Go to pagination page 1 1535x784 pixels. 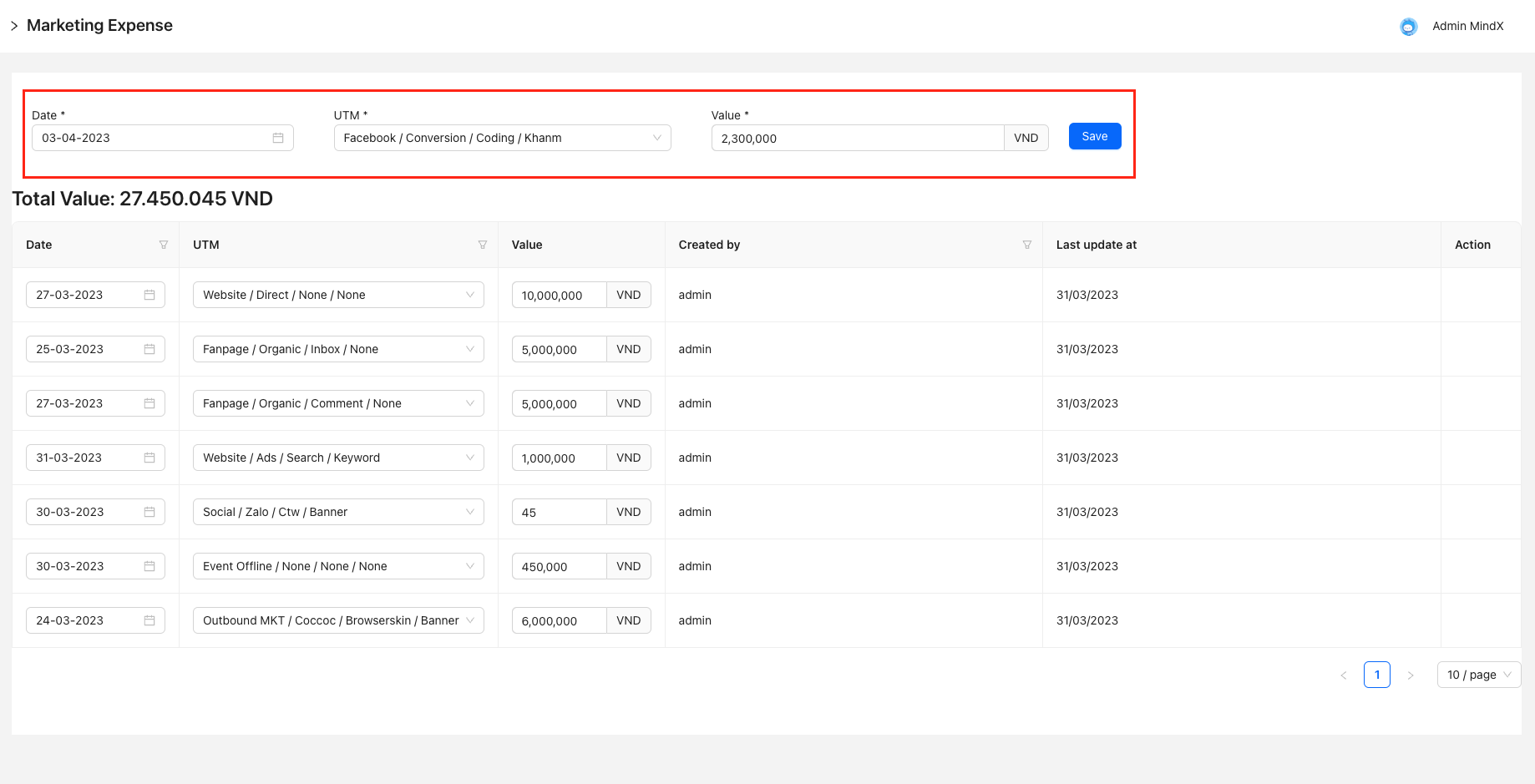[x=1376, y=675]
